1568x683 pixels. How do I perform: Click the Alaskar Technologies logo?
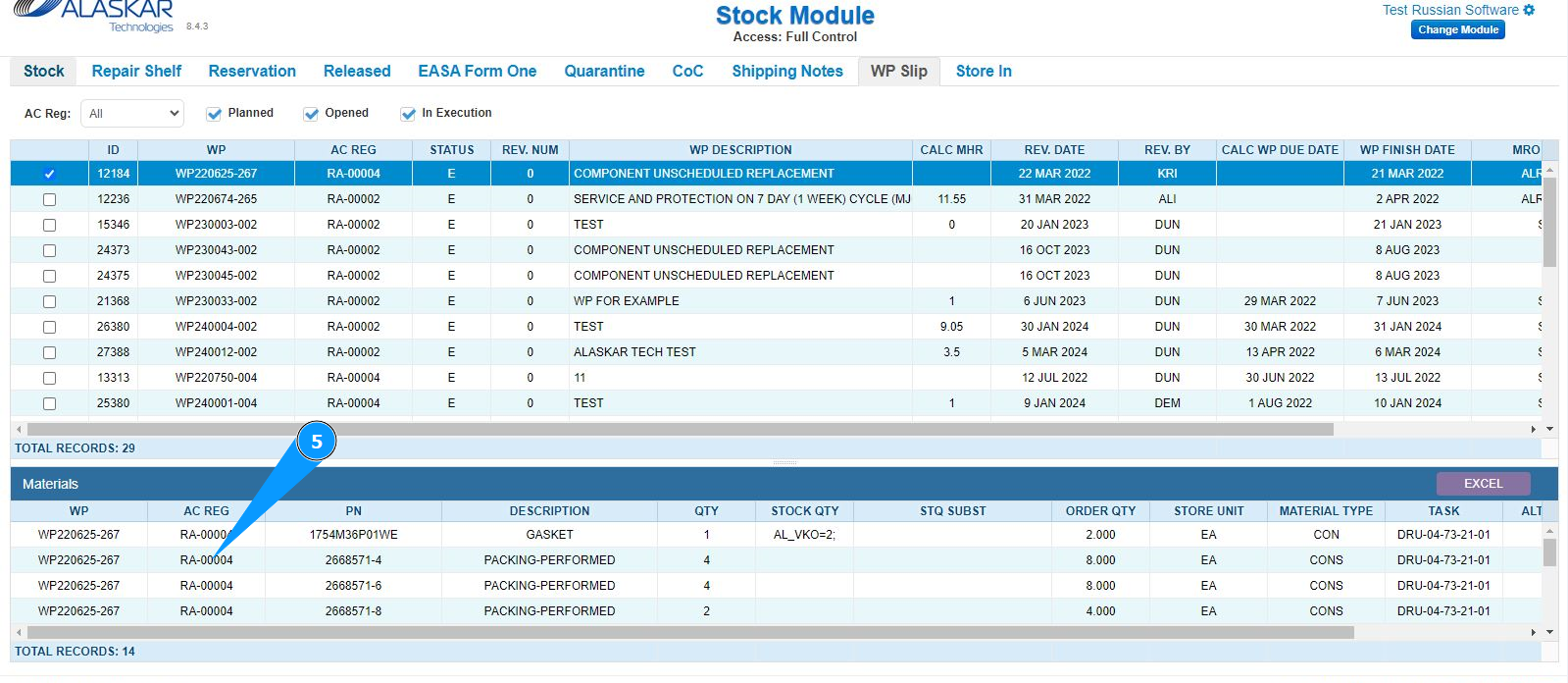(96, 15)
